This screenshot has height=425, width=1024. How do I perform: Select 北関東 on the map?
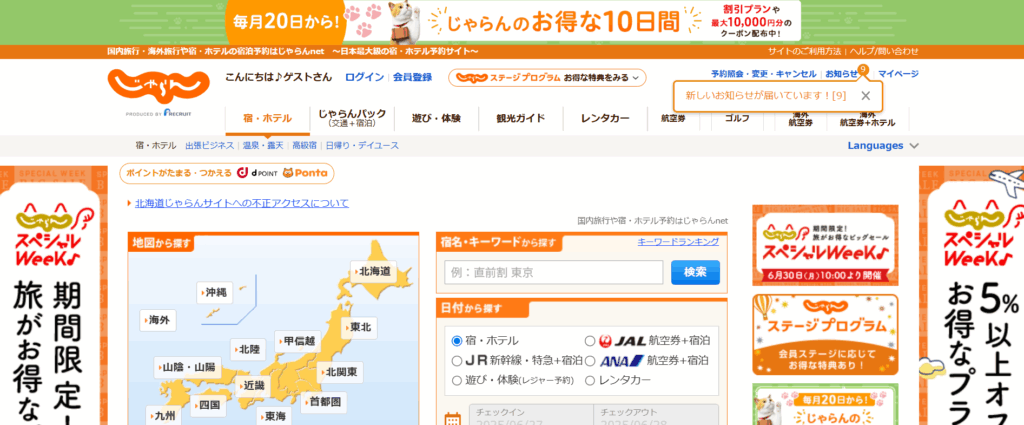[341, 373]
